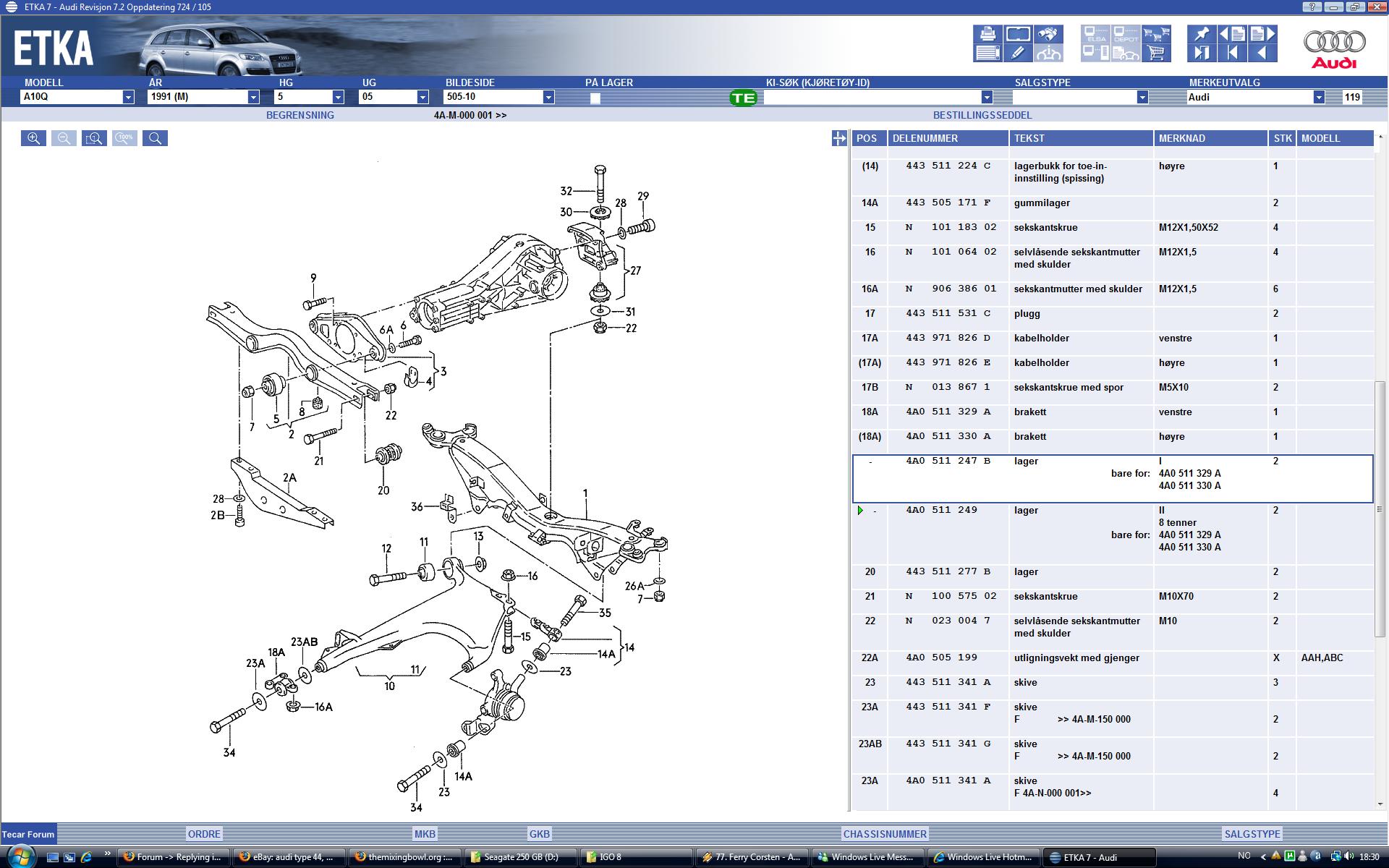Click the MERKNAD column header

pos(1210,138)
